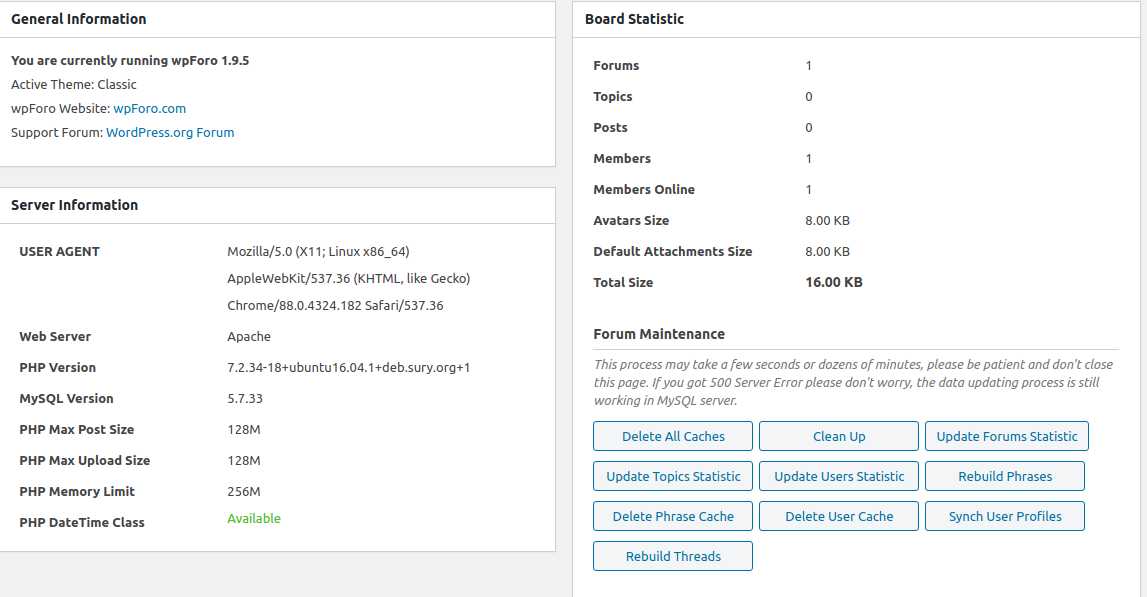Screen dimensions: 1147x597
Task: Click the PHP Memory Limit label
Action: tap(77, 492)
